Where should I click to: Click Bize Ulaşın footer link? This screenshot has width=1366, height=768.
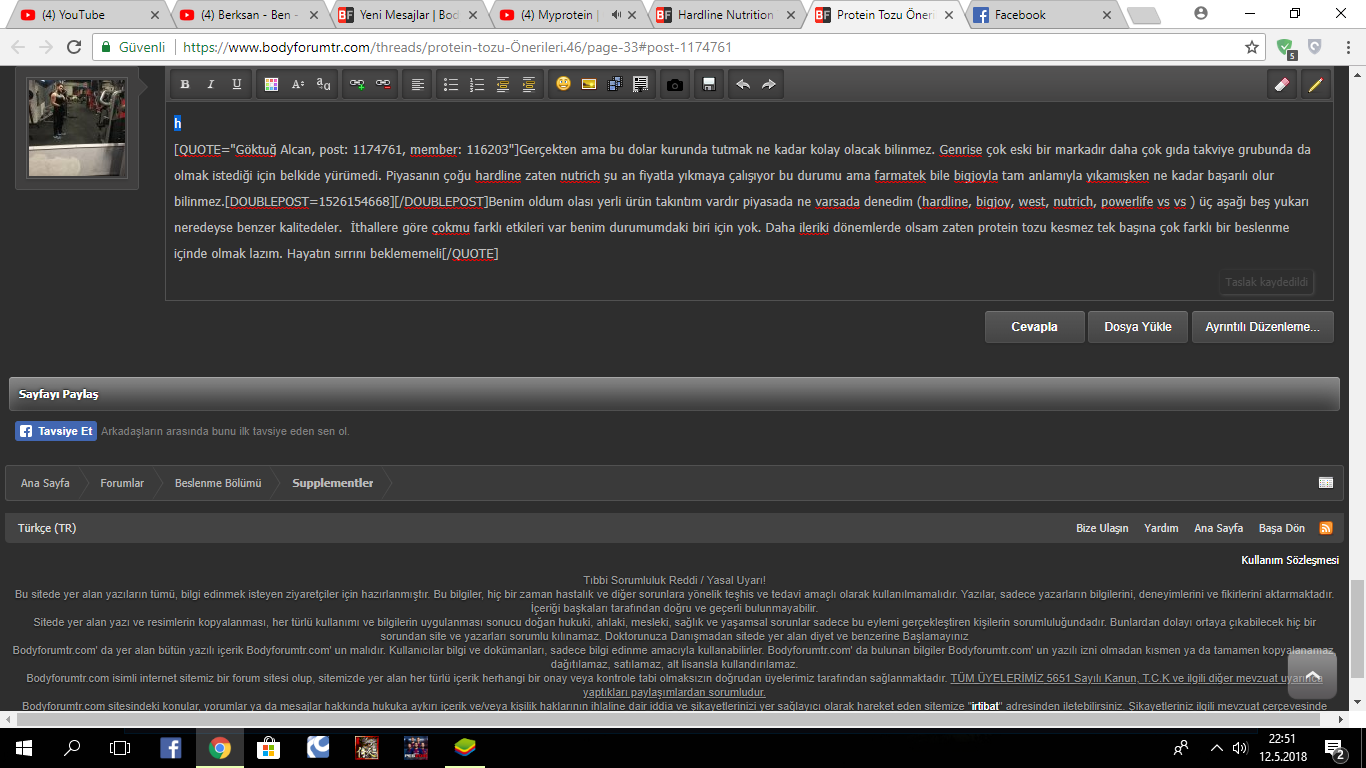[x=1102, y=528]
